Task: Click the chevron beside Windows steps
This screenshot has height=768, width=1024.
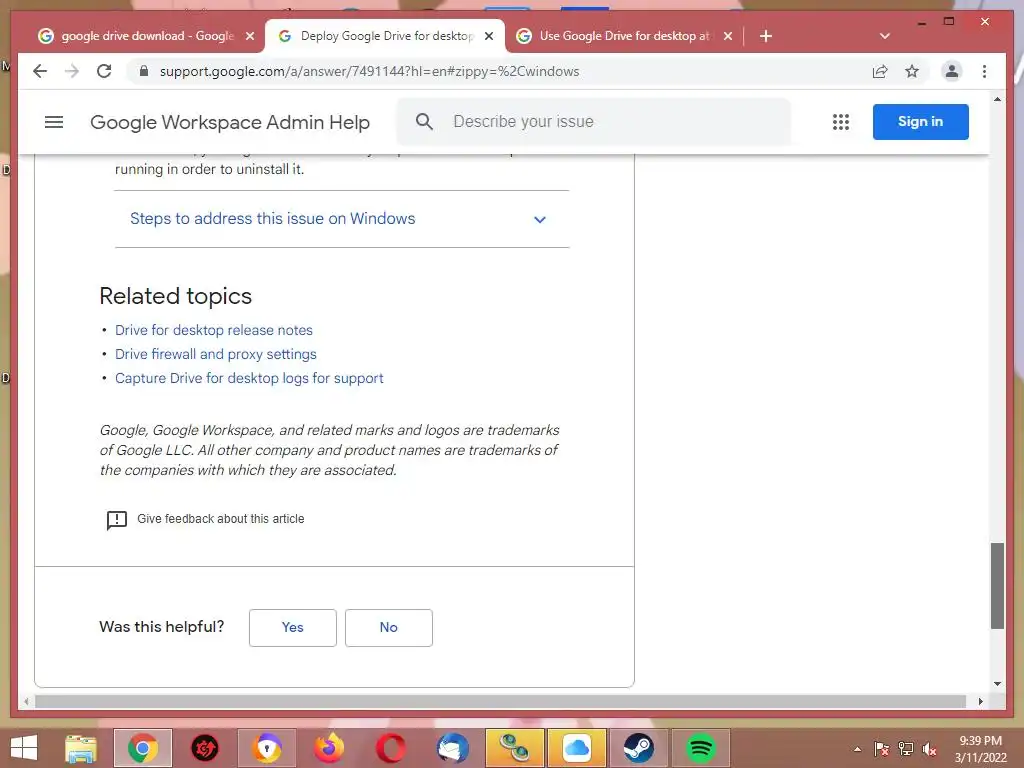Action: (539, 219)
